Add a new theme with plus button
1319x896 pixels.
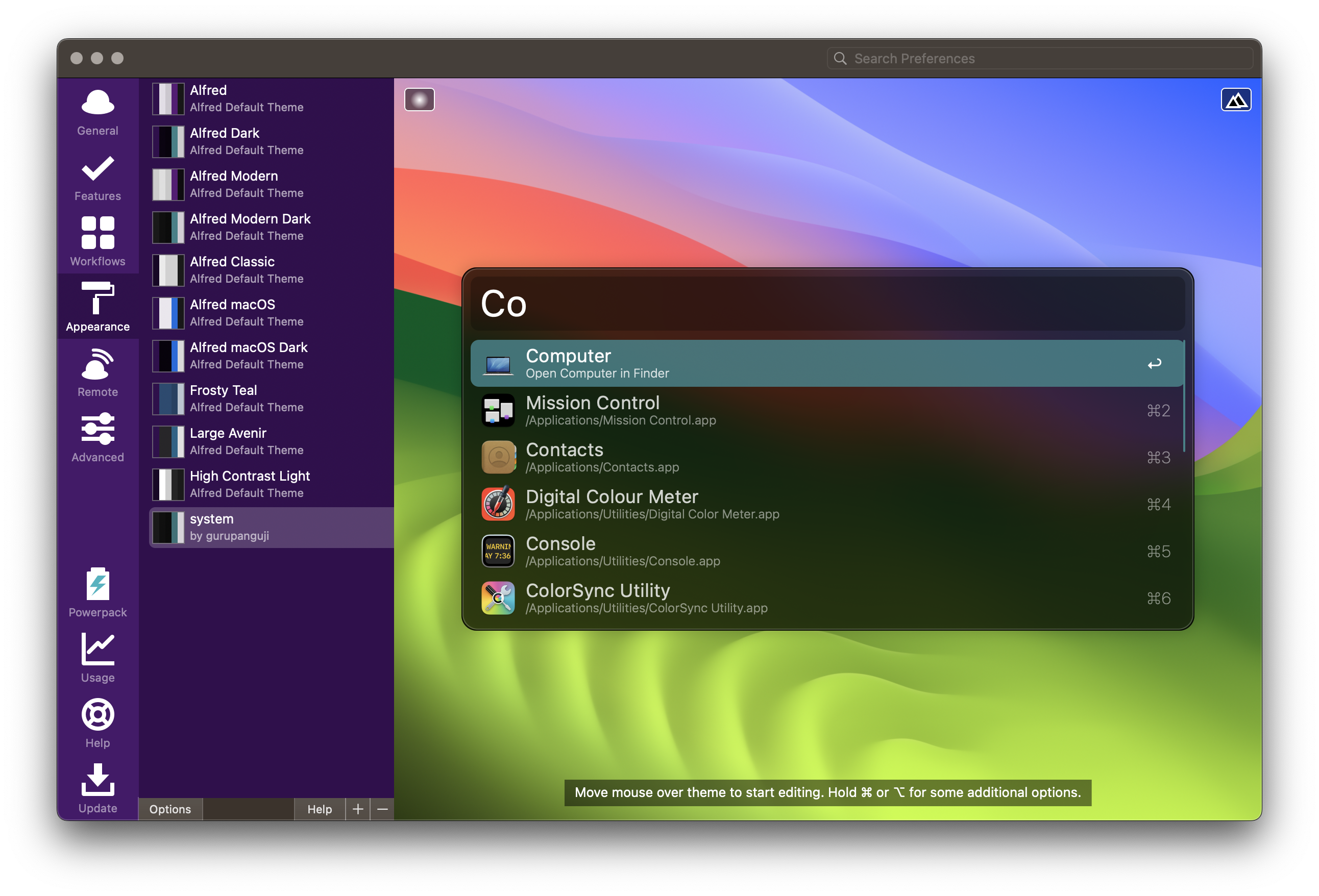coord(357,809)
